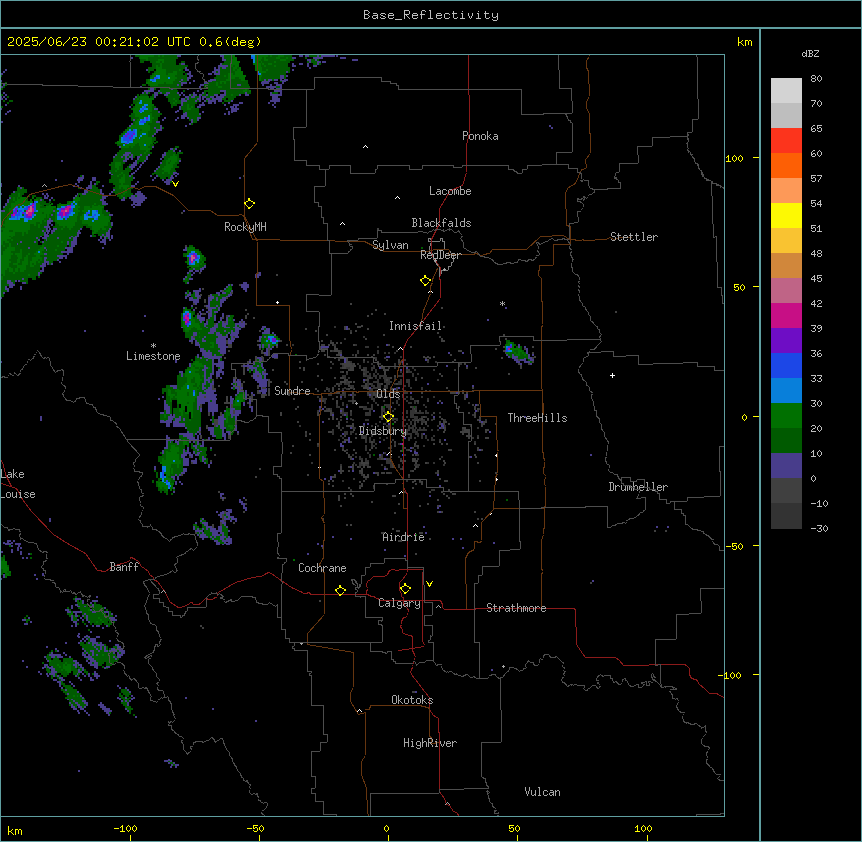This screenshot has height=842, width=862.
Task: Select the HighRiver label
Action: pyautogui.click(x=430, y=743)
